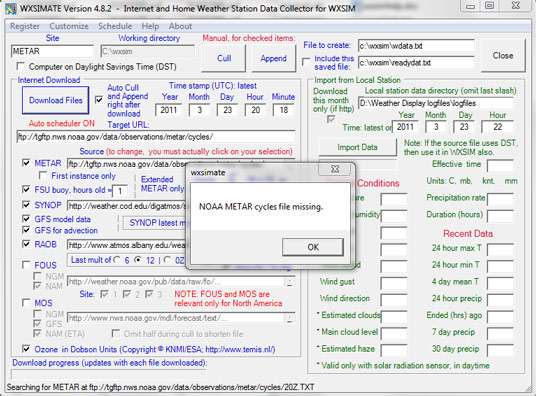Click the WXSIMATE app icon in title bar
Screen dimensions: 536x396
click(11, 8)
